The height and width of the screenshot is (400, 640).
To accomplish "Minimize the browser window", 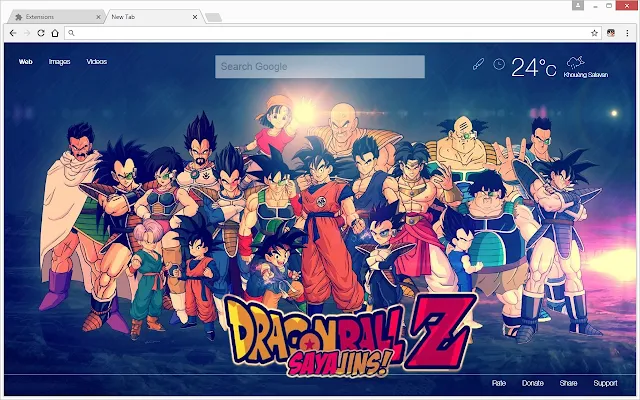I will 596,6.
